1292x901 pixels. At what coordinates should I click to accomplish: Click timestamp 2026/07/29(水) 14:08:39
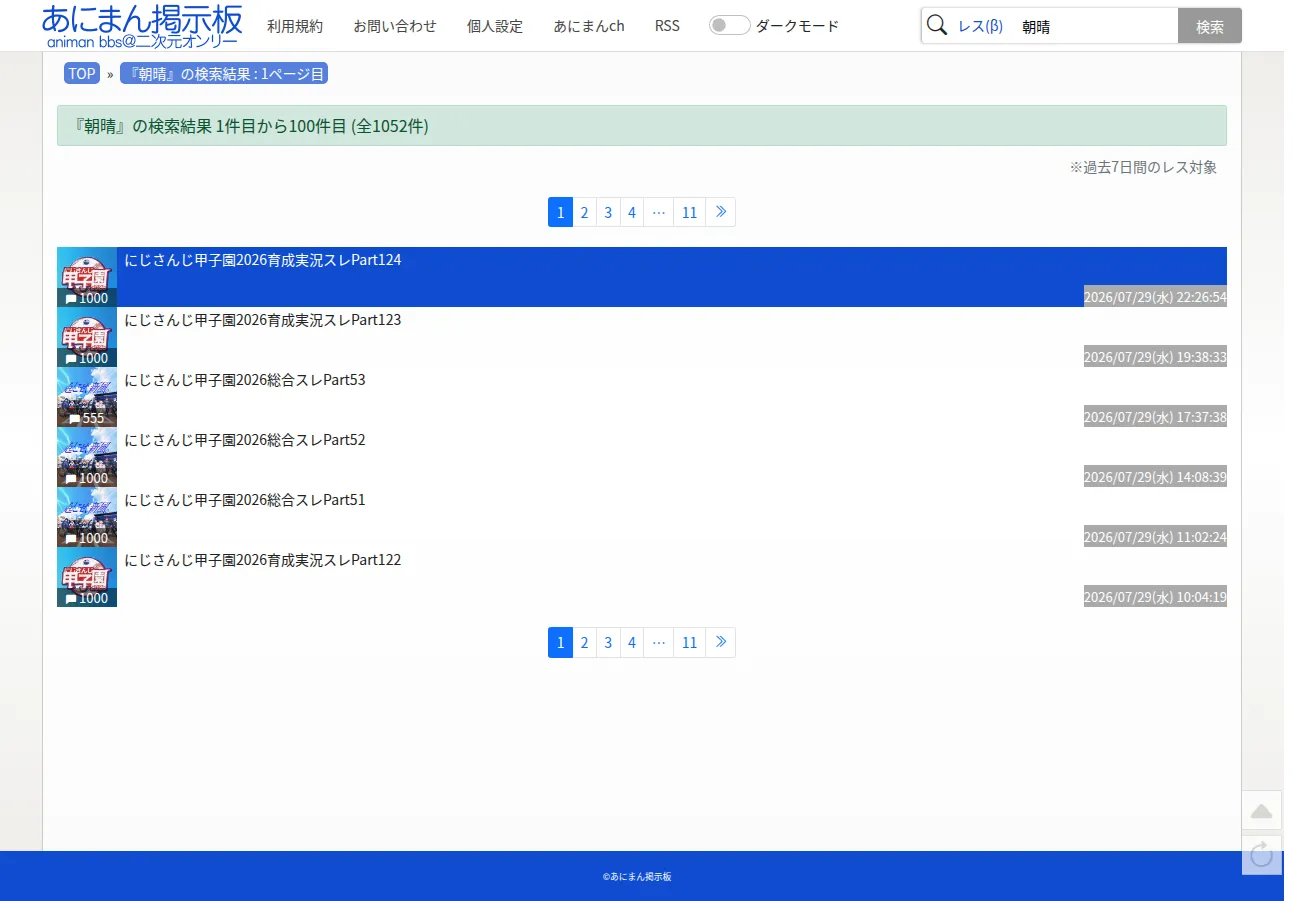(x=1155, y=477)
